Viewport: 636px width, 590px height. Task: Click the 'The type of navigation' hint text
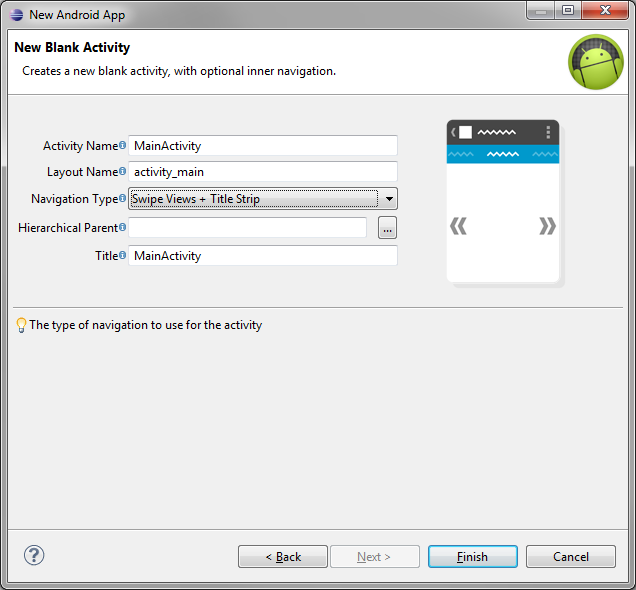coord(146,325)
